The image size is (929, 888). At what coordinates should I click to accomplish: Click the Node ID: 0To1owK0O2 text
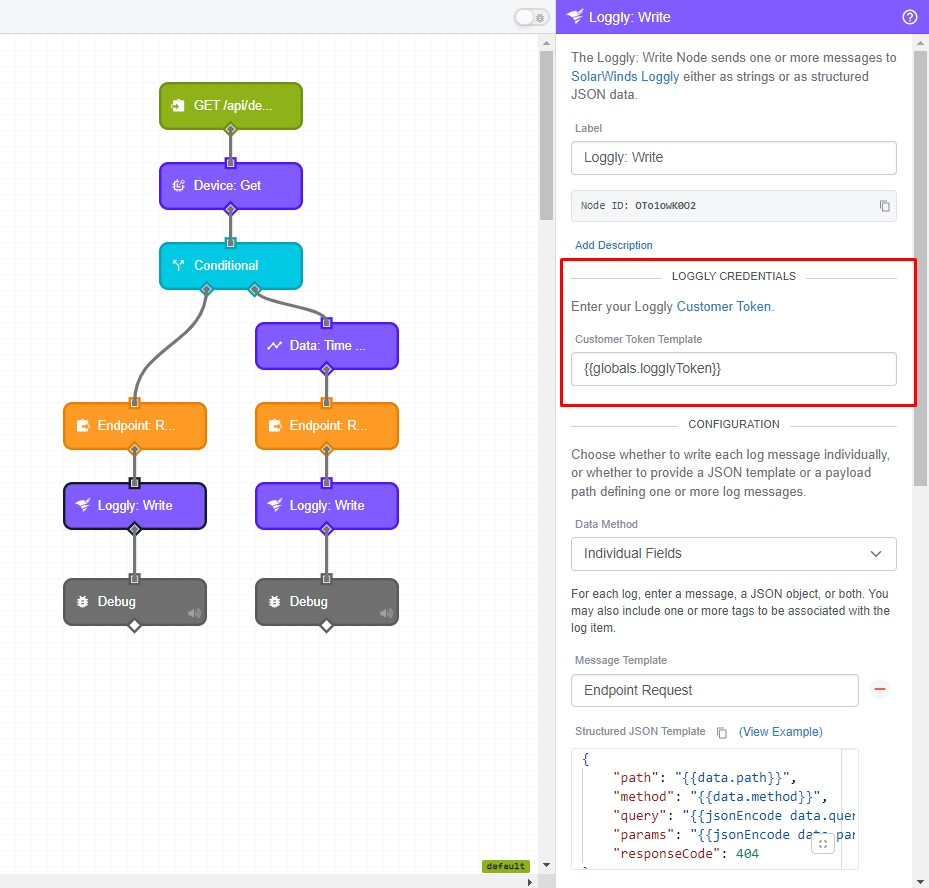point(638,206)
